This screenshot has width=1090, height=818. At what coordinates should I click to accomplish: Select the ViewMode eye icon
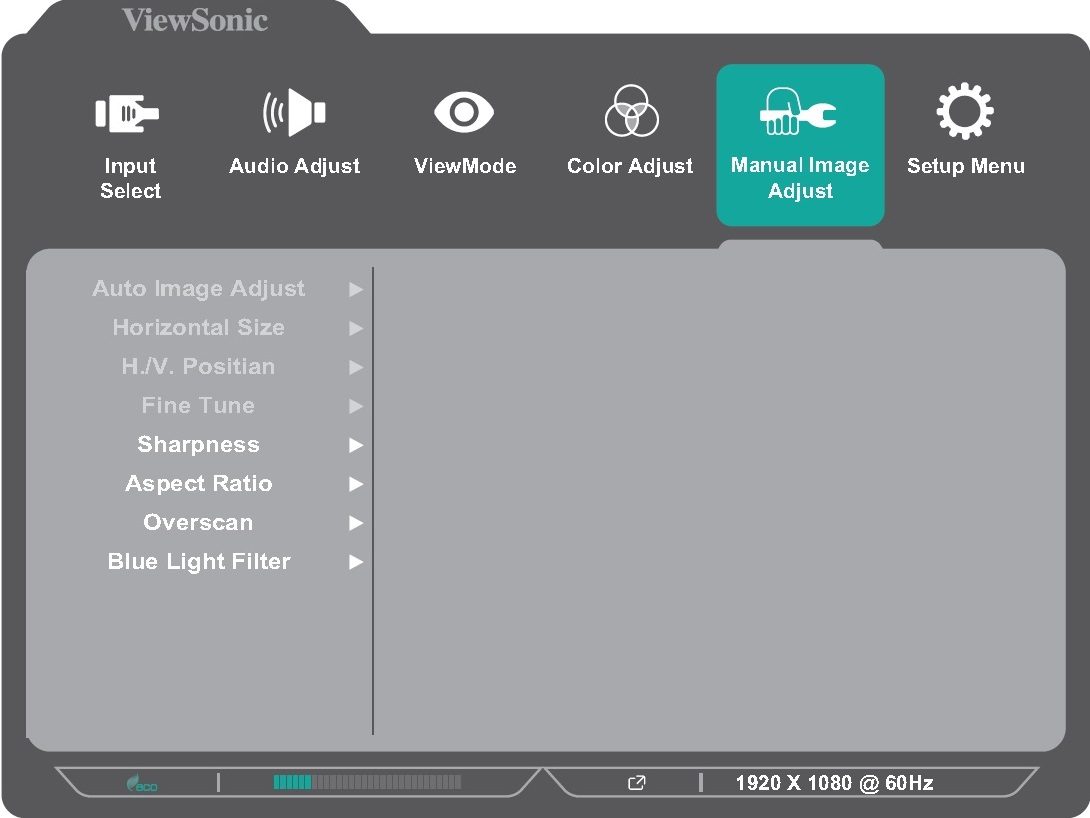click(464, 111)
